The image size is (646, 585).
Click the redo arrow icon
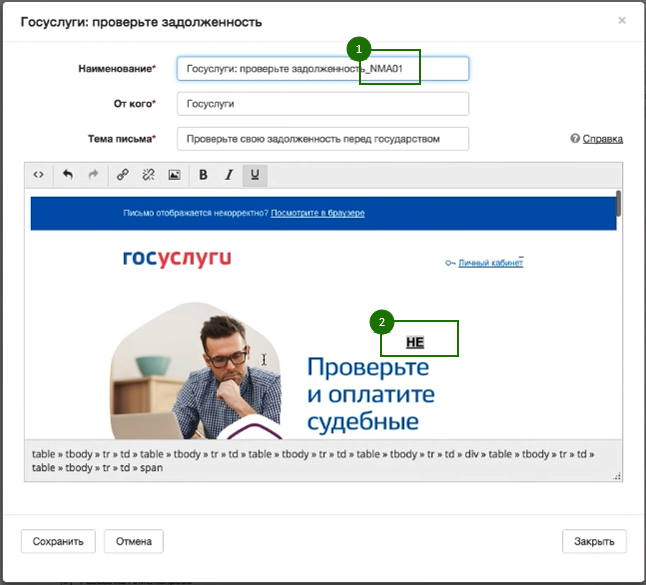coord(94,175)
